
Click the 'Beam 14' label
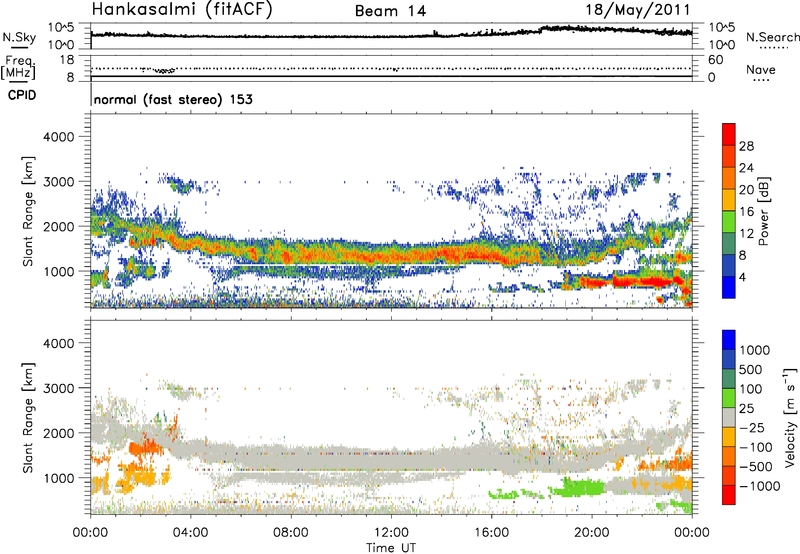(x=390, y=11)
